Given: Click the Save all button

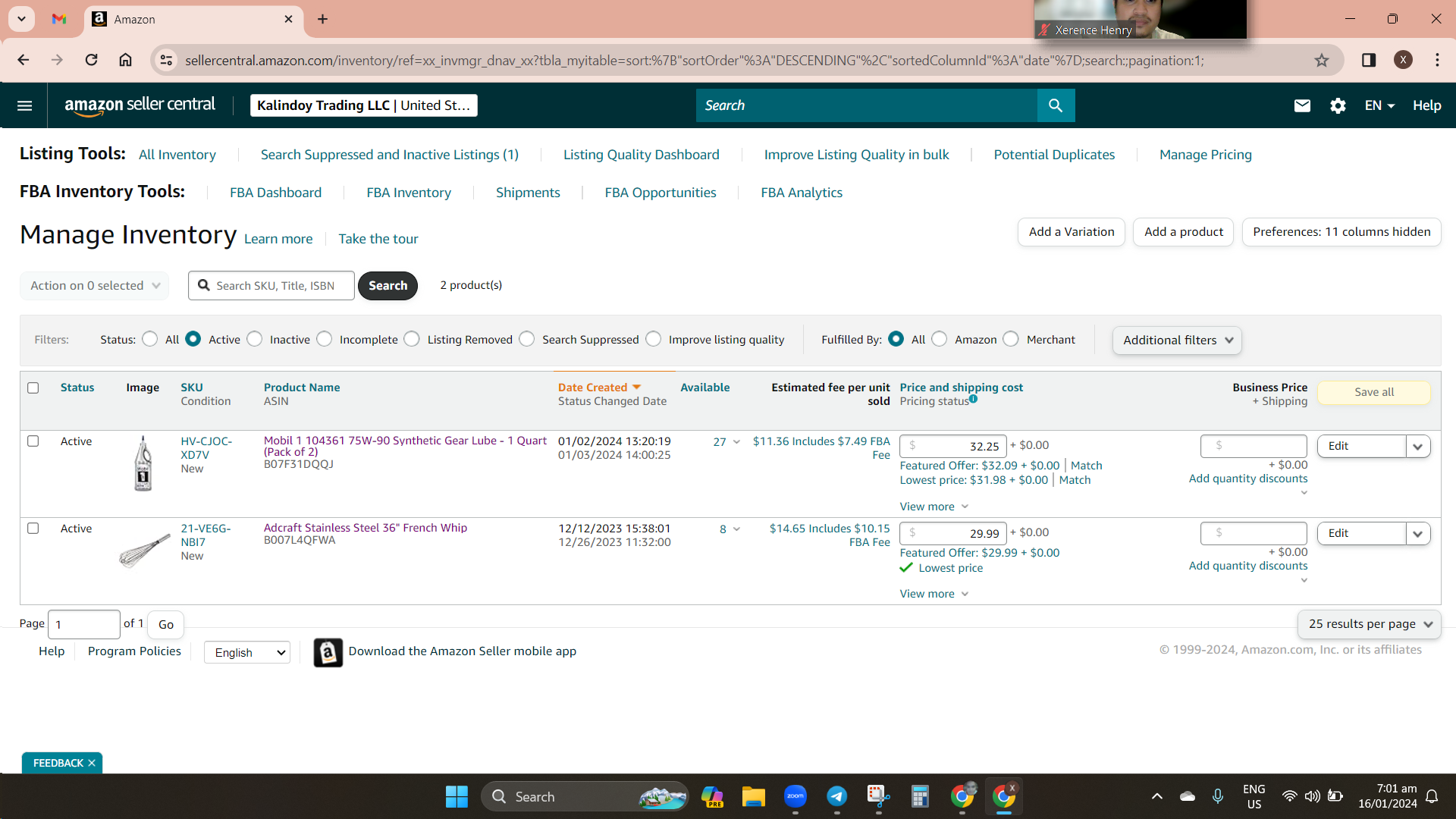Looking at the screenshot, I should 1374,392.
